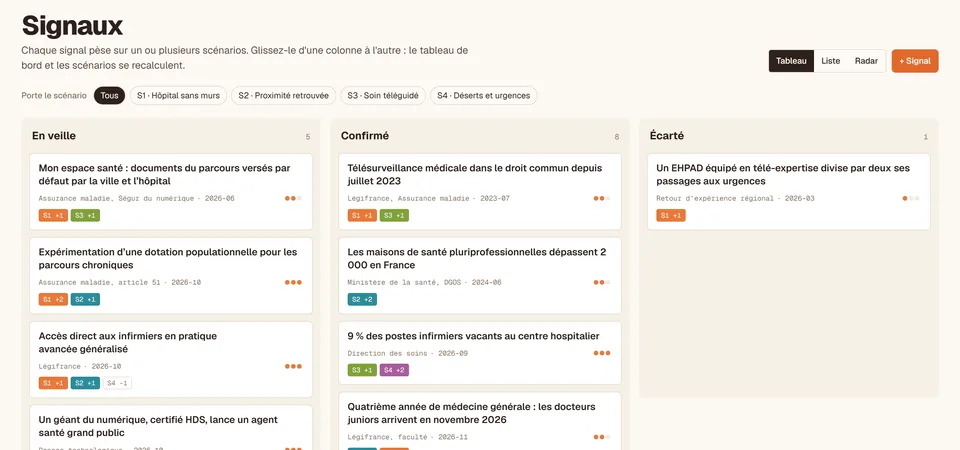Click the Signaux page title
Screen dimensions: 960x450
click(x=72, y=26)
